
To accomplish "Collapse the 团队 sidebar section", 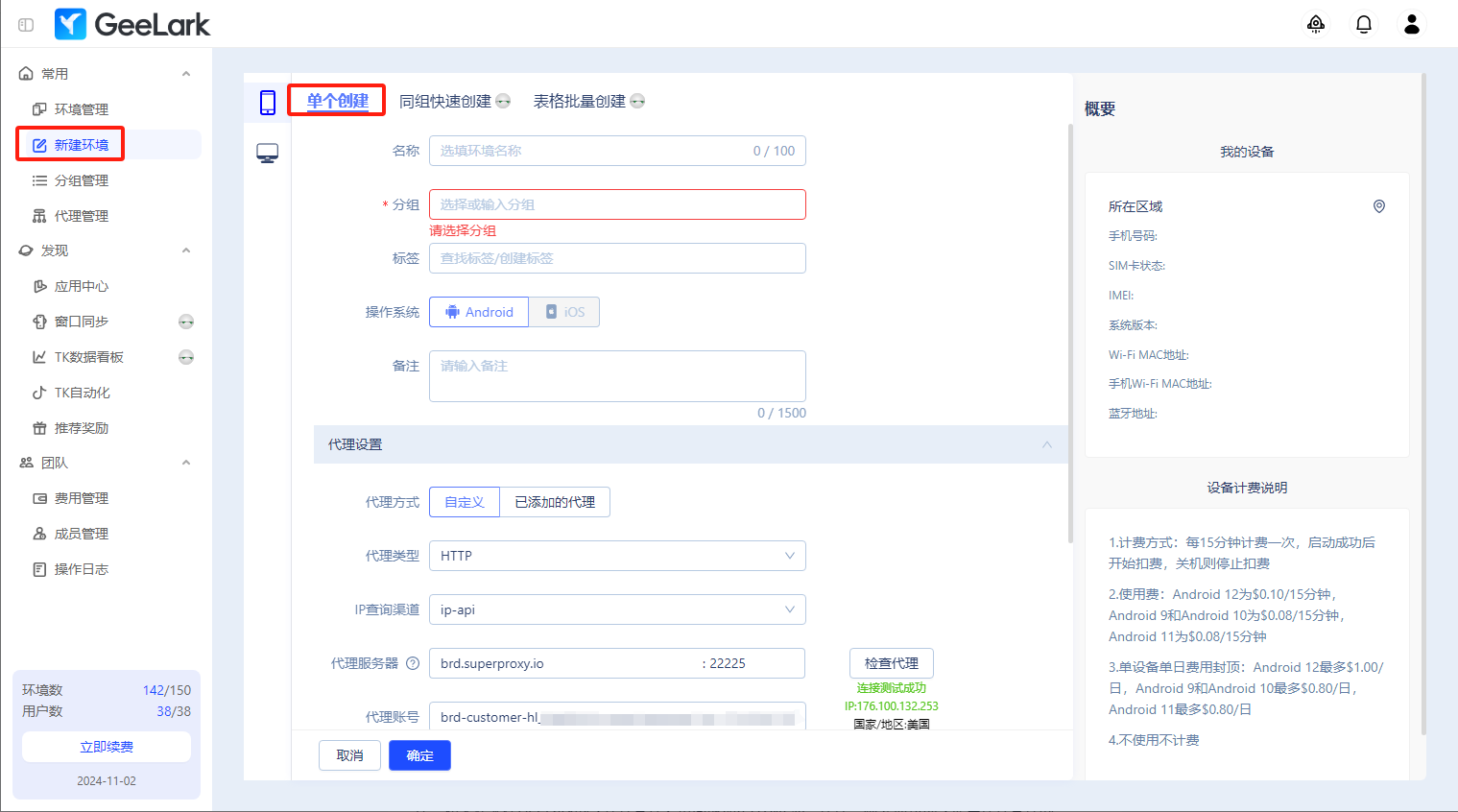I will coord(186,463).
